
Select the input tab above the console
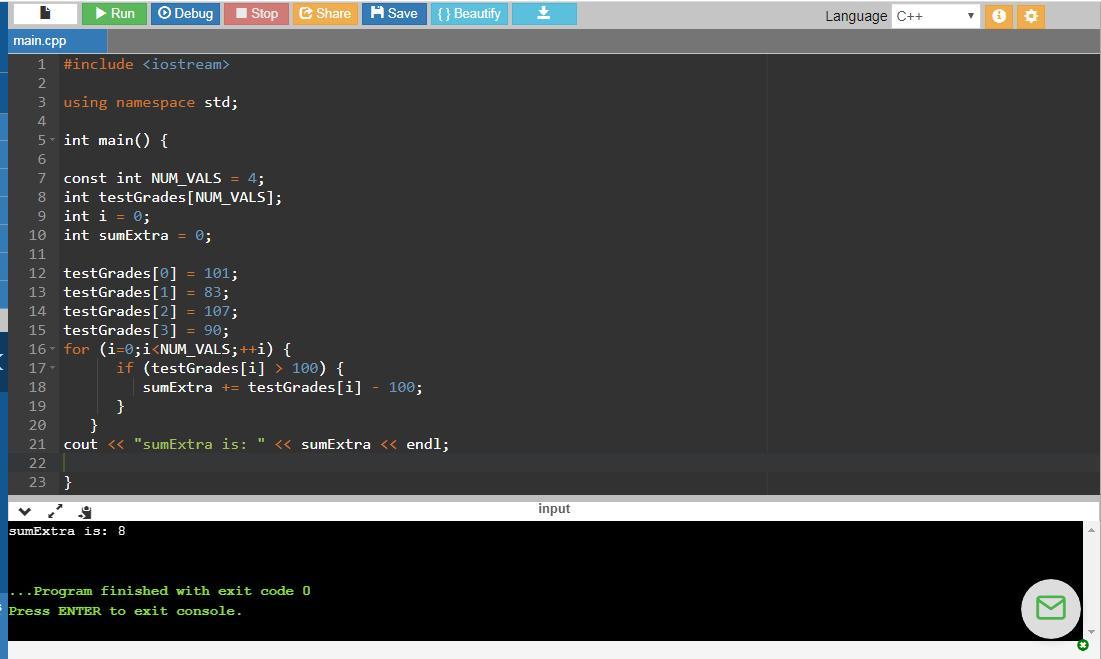click(x=553, y=509)
